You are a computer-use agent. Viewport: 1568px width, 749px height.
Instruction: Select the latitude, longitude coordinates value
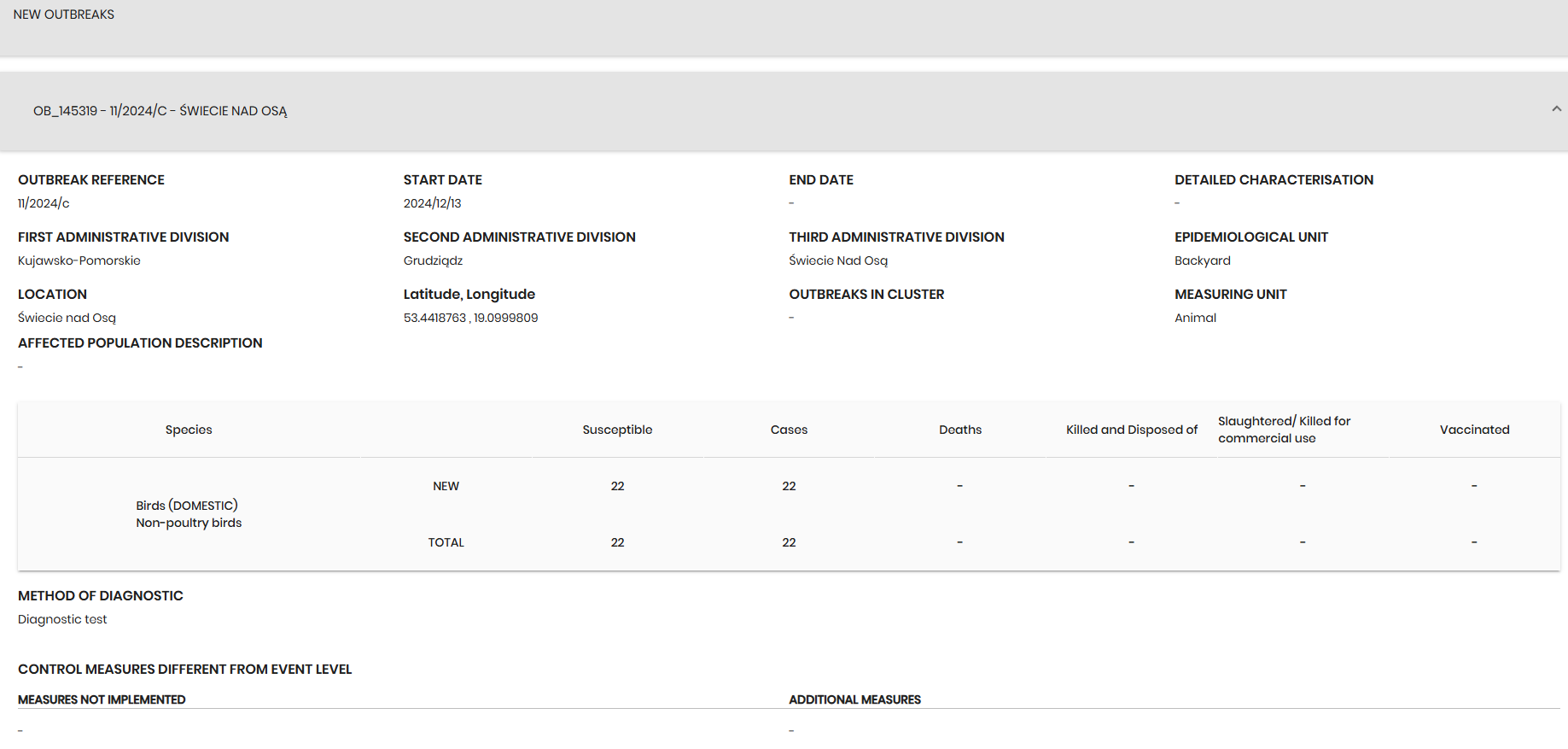tap(470, 318)
